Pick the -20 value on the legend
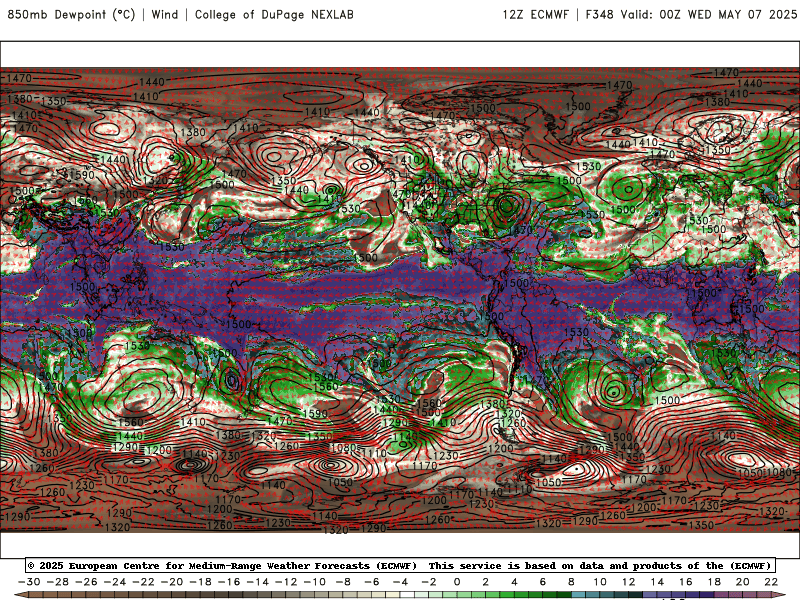 172,582
